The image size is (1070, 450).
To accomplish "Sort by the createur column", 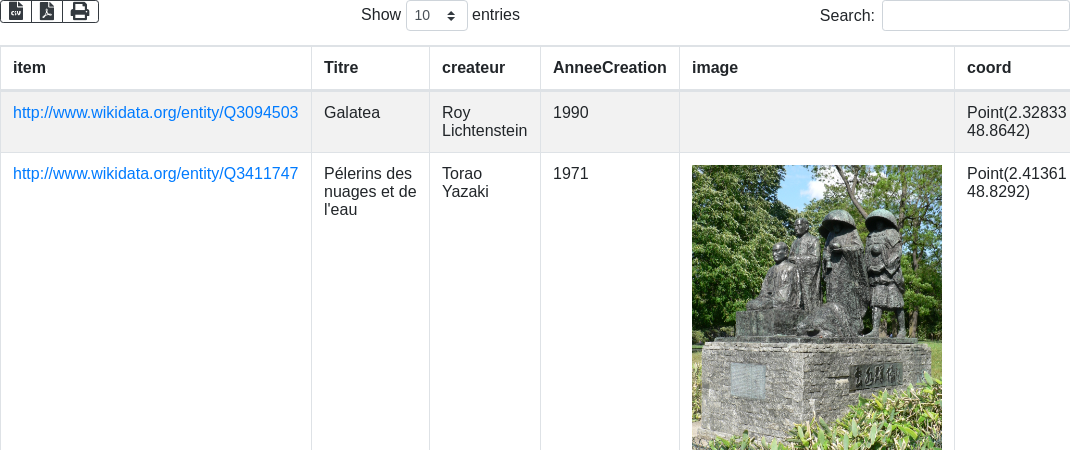I will (x=484, y=68).
